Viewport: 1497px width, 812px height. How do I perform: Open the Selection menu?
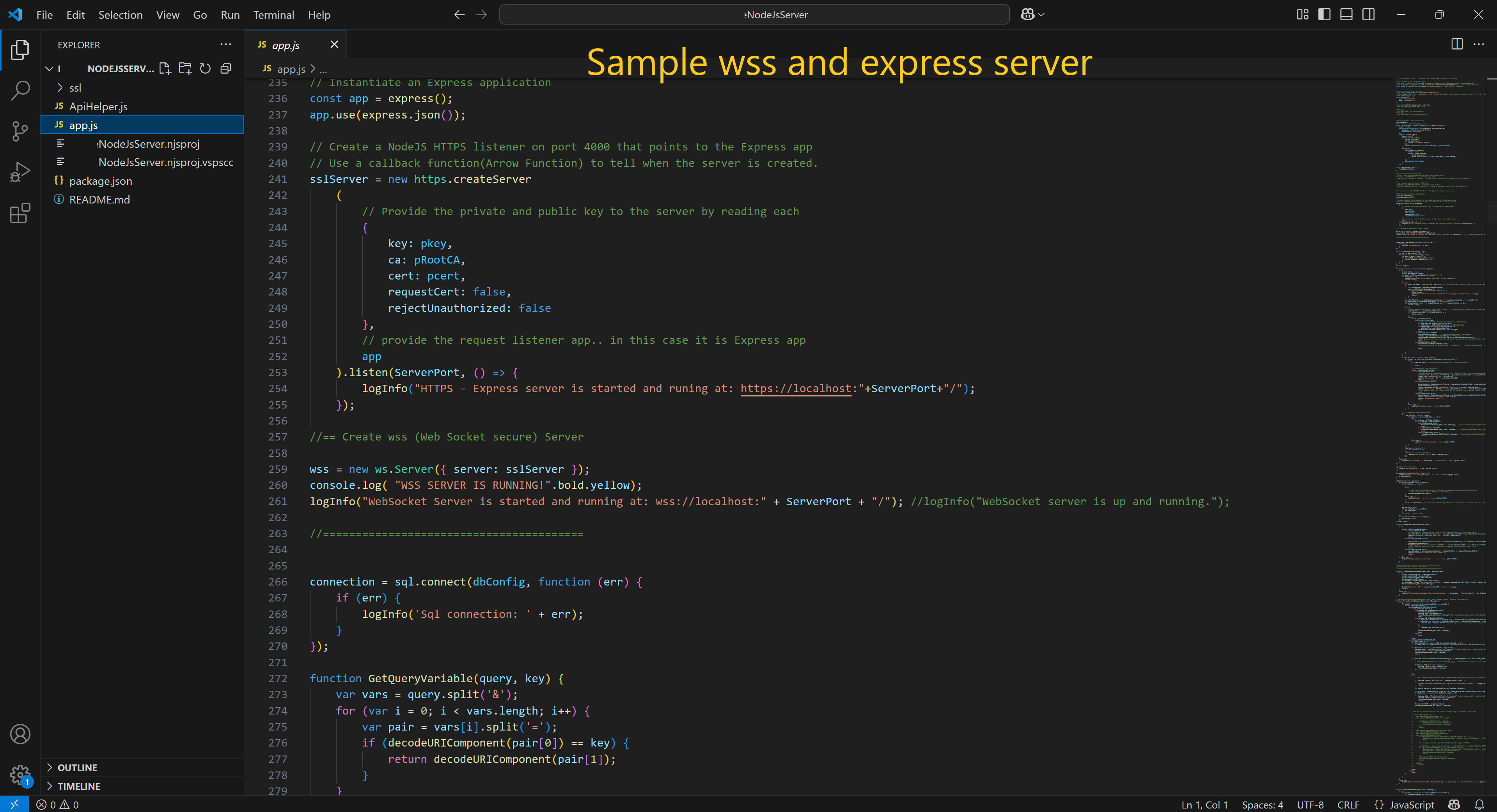tap(120, 14)
